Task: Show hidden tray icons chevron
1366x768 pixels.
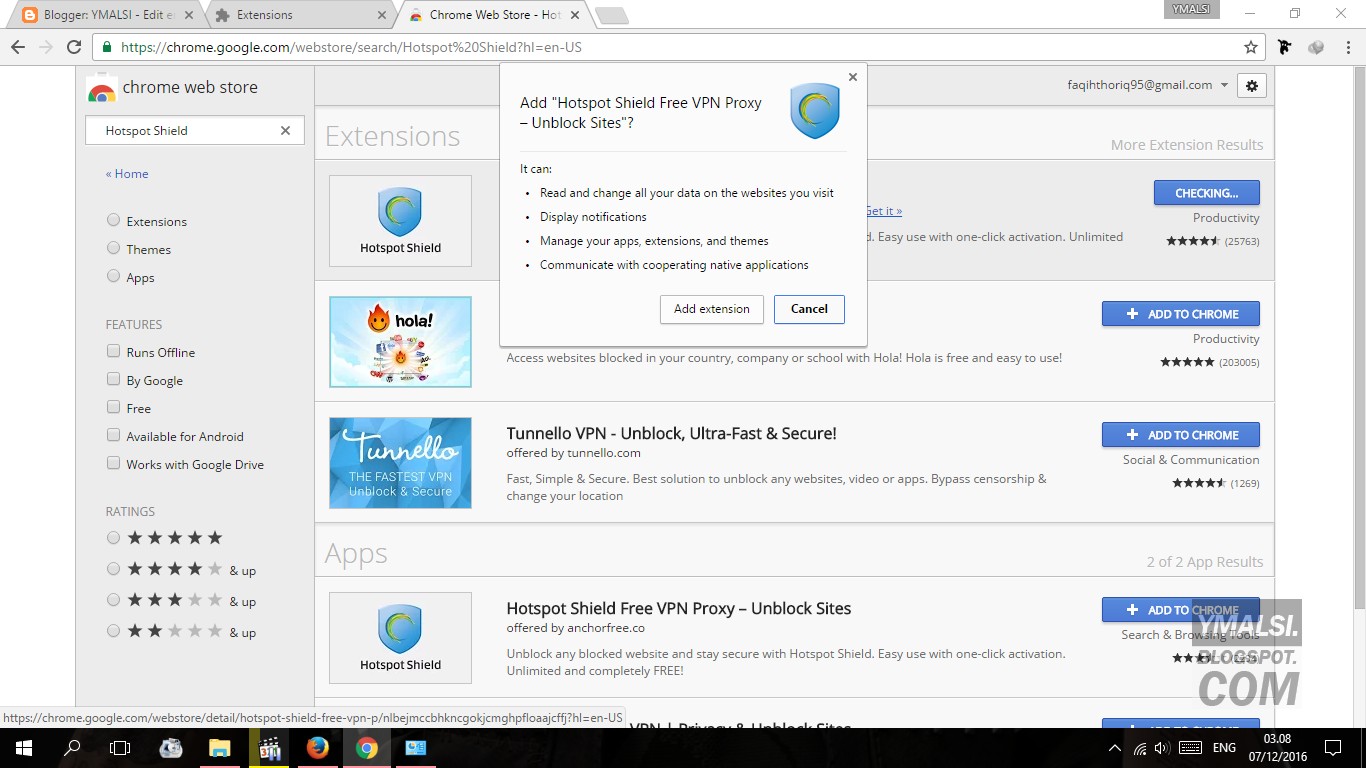Action: tap(1115, 748)
